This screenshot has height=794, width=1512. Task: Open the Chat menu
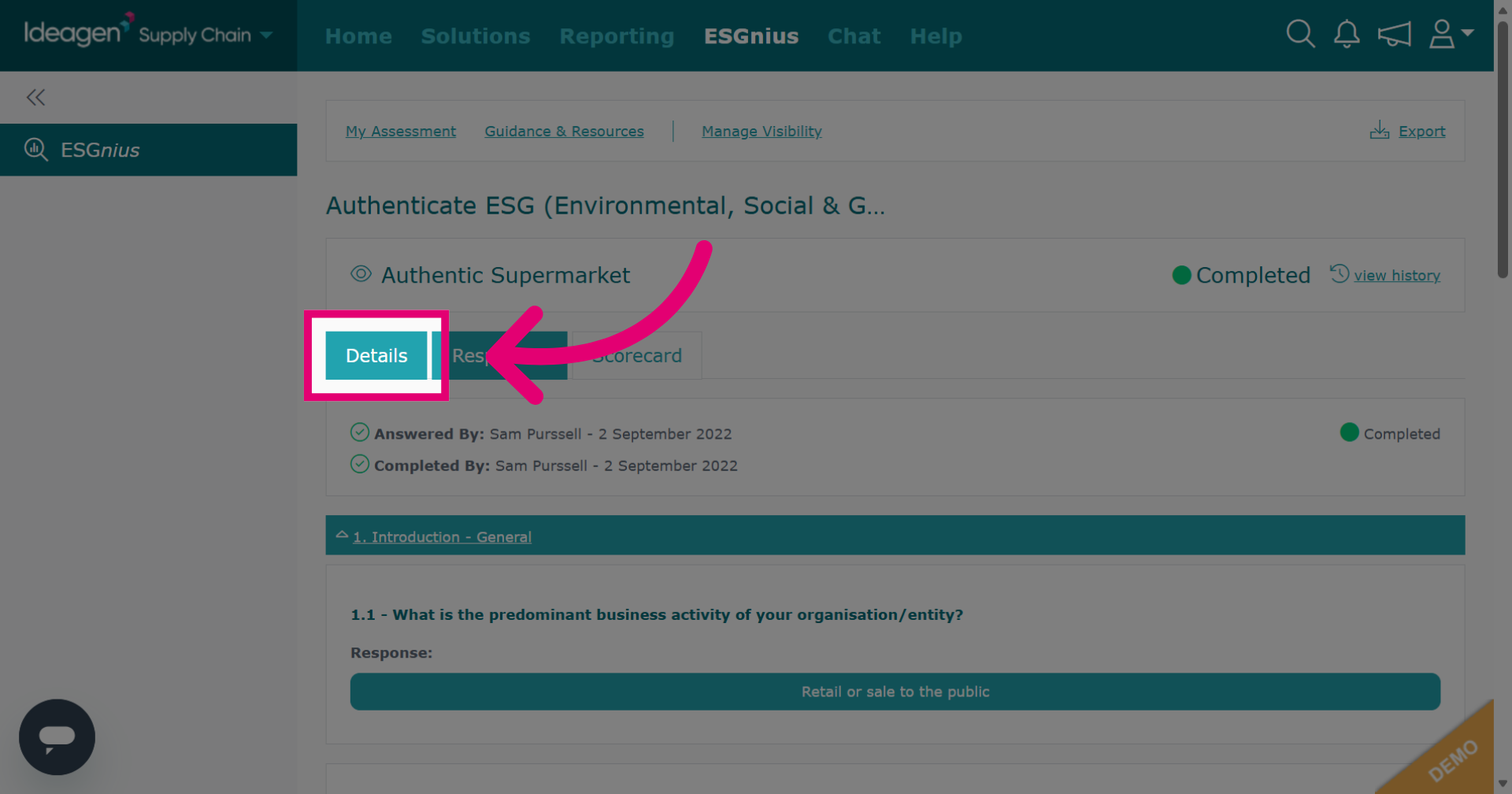pos(854,36)
